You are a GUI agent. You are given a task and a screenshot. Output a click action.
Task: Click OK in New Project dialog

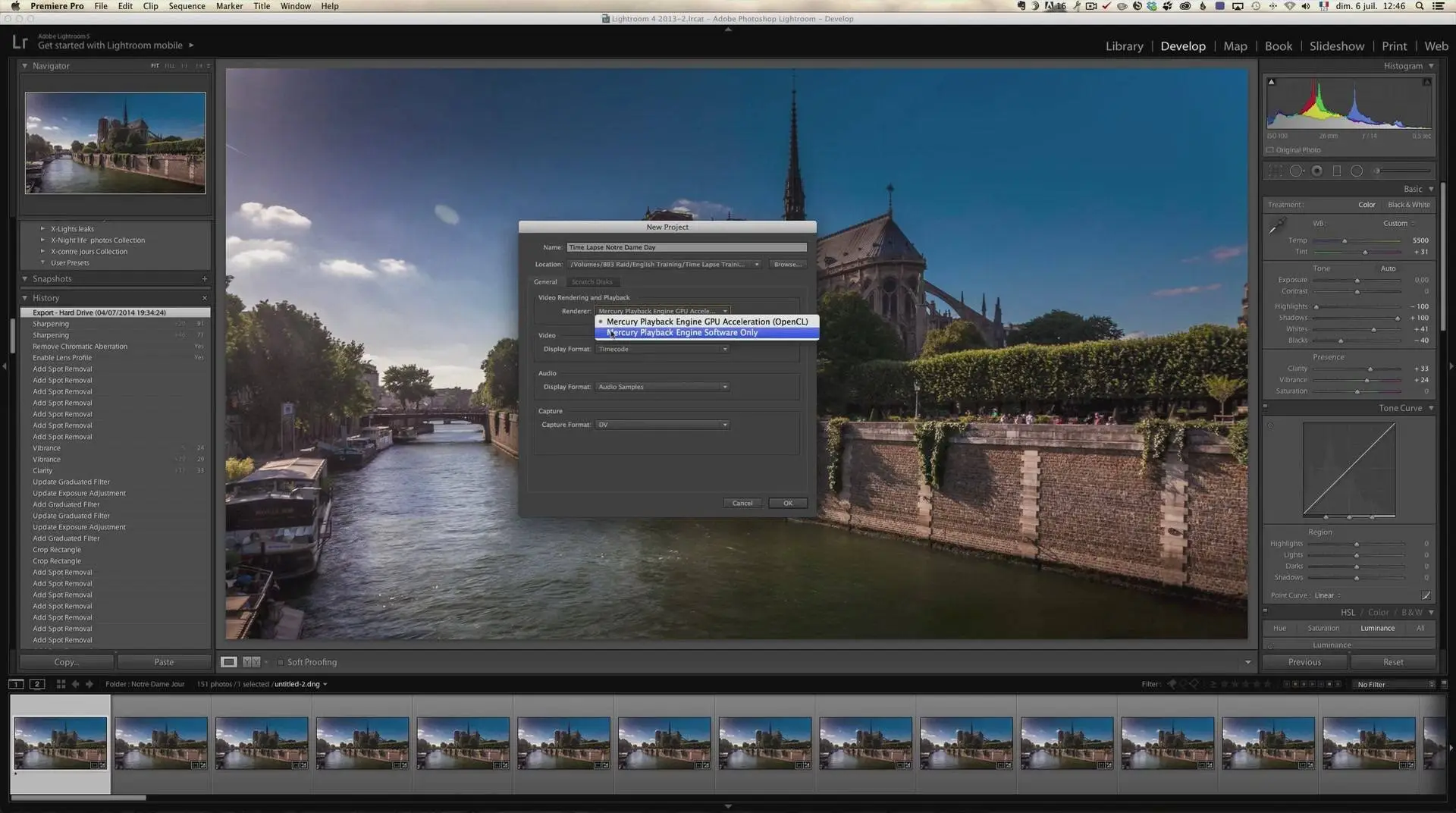(x=788, y=503)
